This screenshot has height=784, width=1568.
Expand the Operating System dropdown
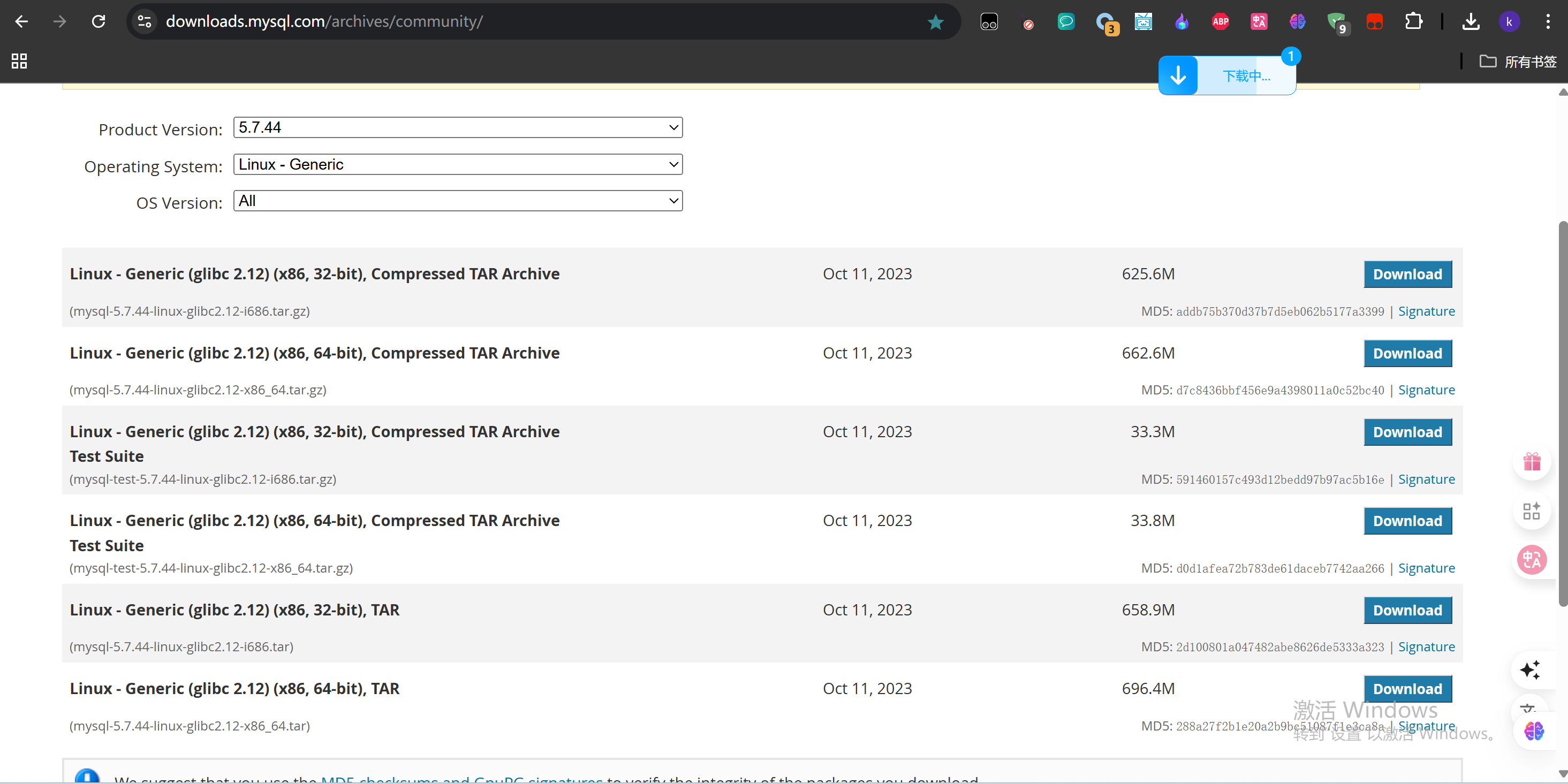[x=458, y=164]
